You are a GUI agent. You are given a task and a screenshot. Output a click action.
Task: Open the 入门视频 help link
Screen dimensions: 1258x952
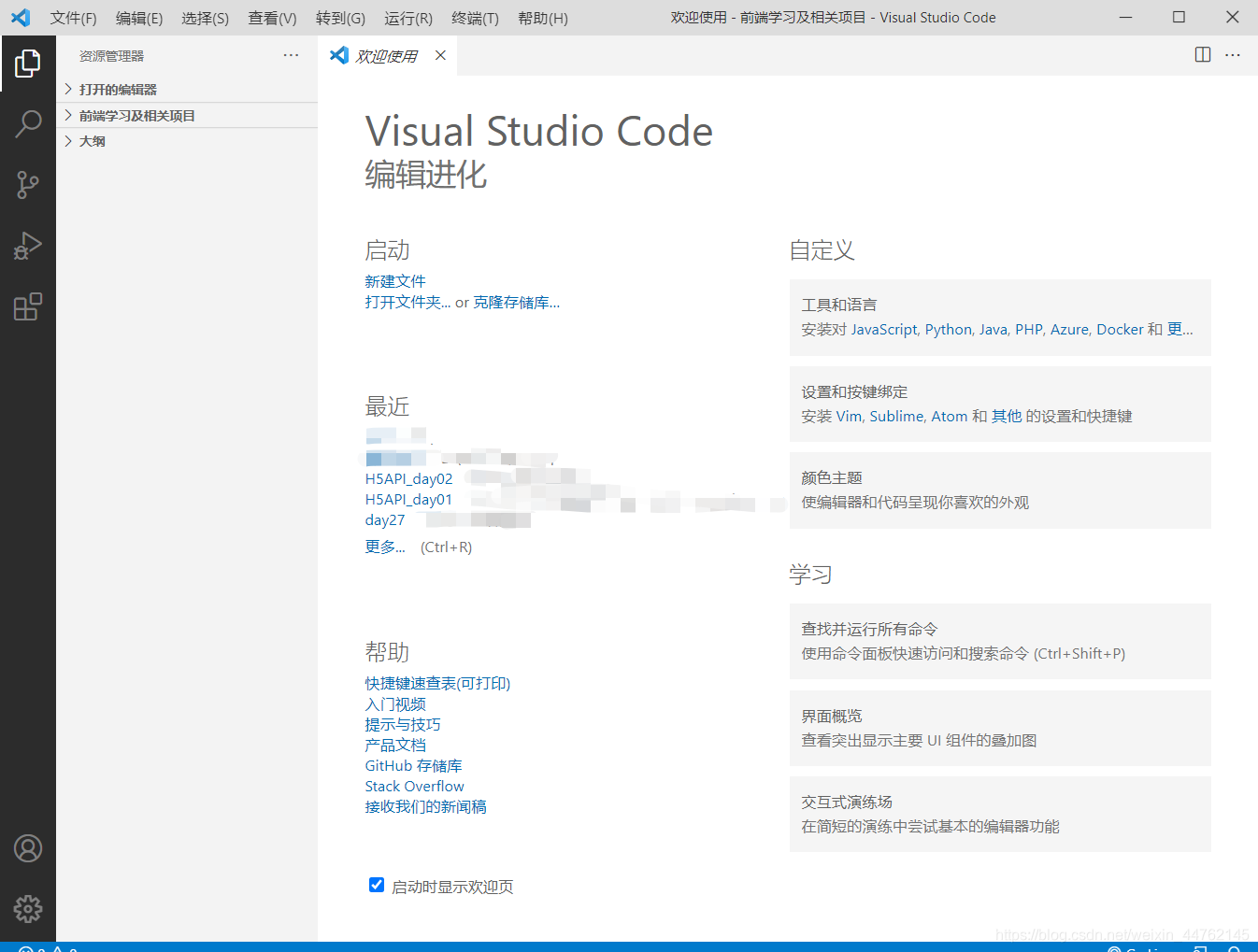tap(395, 703)
